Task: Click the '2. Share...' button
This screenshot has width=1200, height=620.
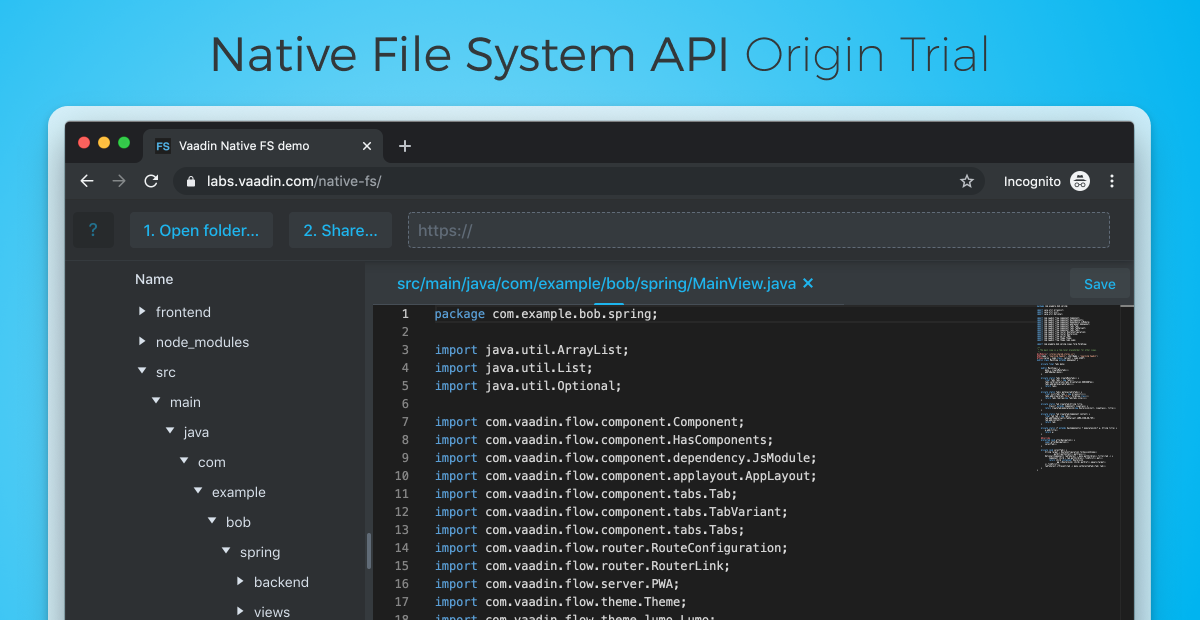Action: 340,229
